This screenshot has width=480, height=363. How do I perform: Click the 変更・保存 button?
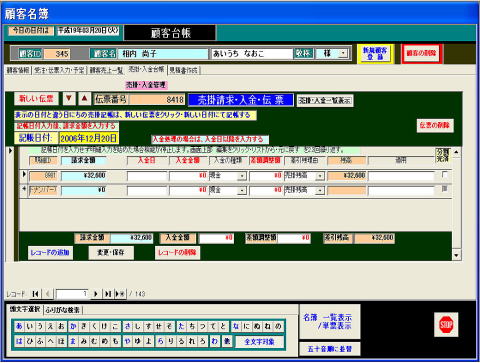tap(111, 252)
